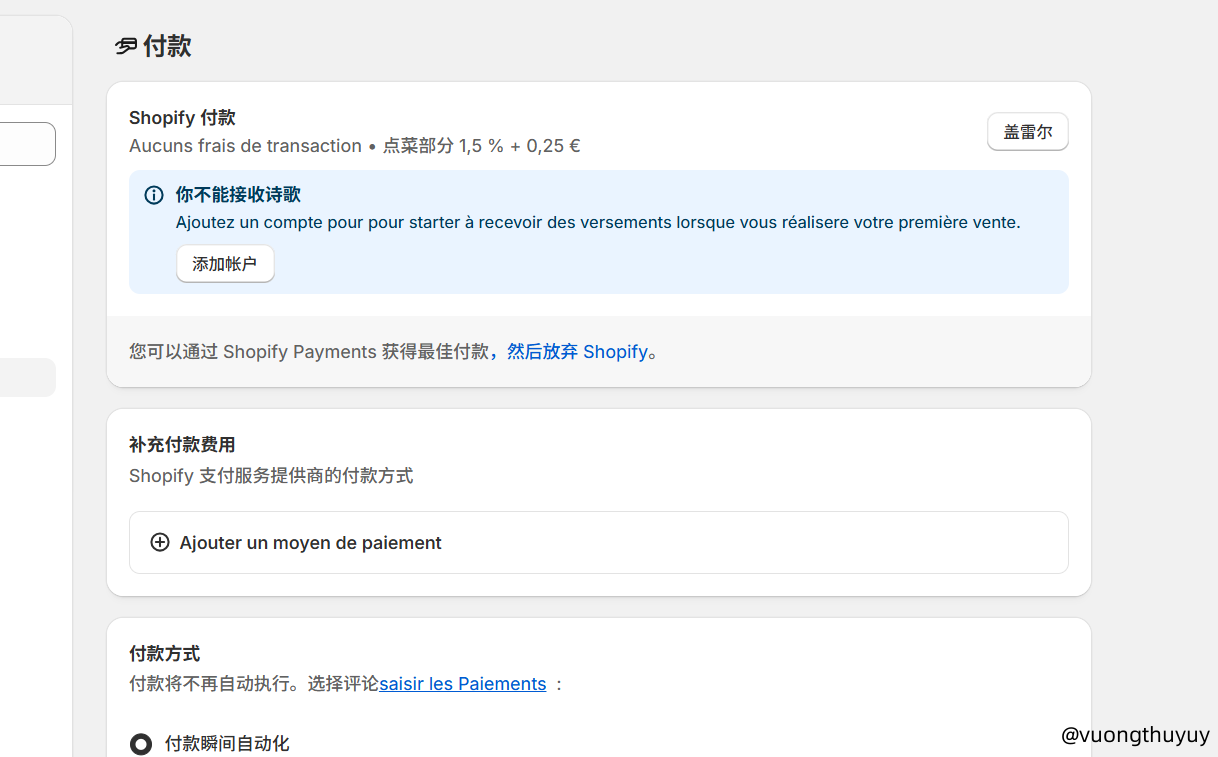The width and height of the screenshot is (1218, 757).
Task: Click the @vuongthuyuy watermark text
Action: (1135, 735)
